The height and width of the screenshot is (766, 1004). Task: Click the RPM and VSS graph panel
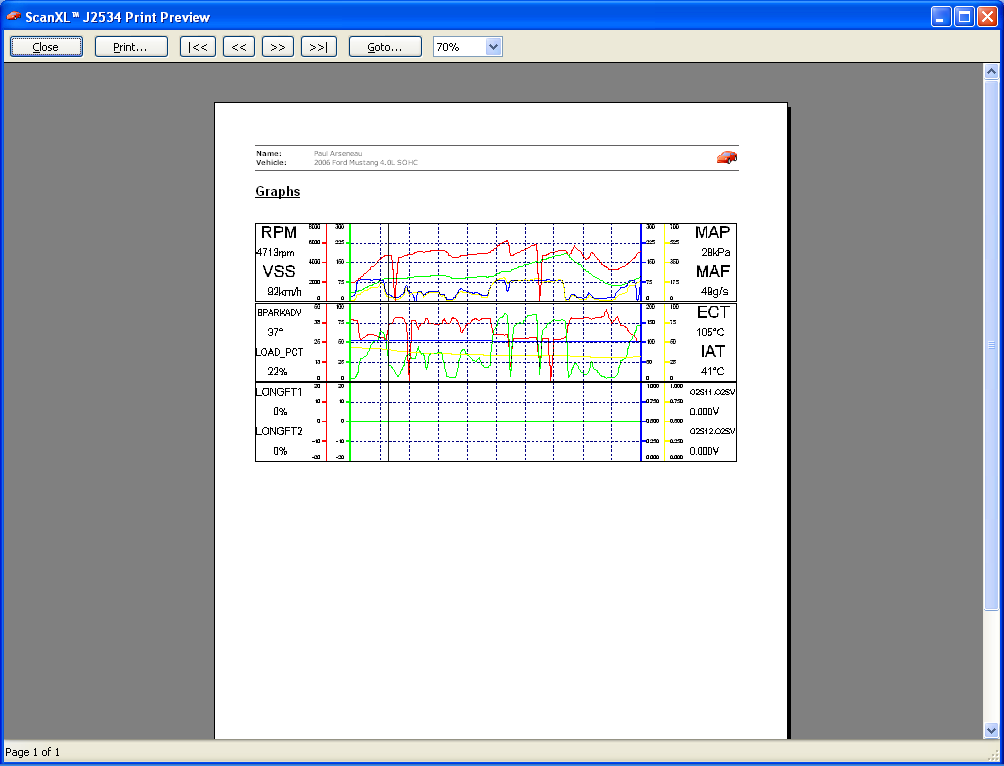pos(495,262)
